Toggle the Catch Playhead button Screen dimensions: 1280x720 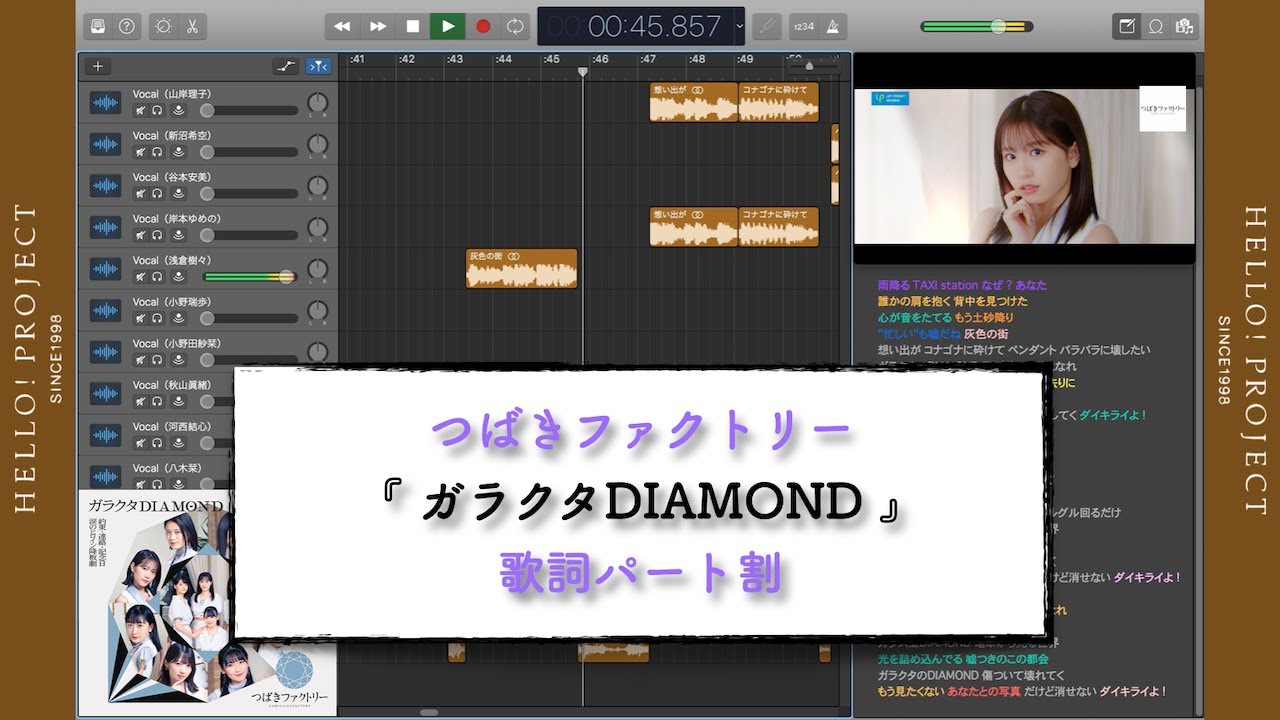(318, 66)
